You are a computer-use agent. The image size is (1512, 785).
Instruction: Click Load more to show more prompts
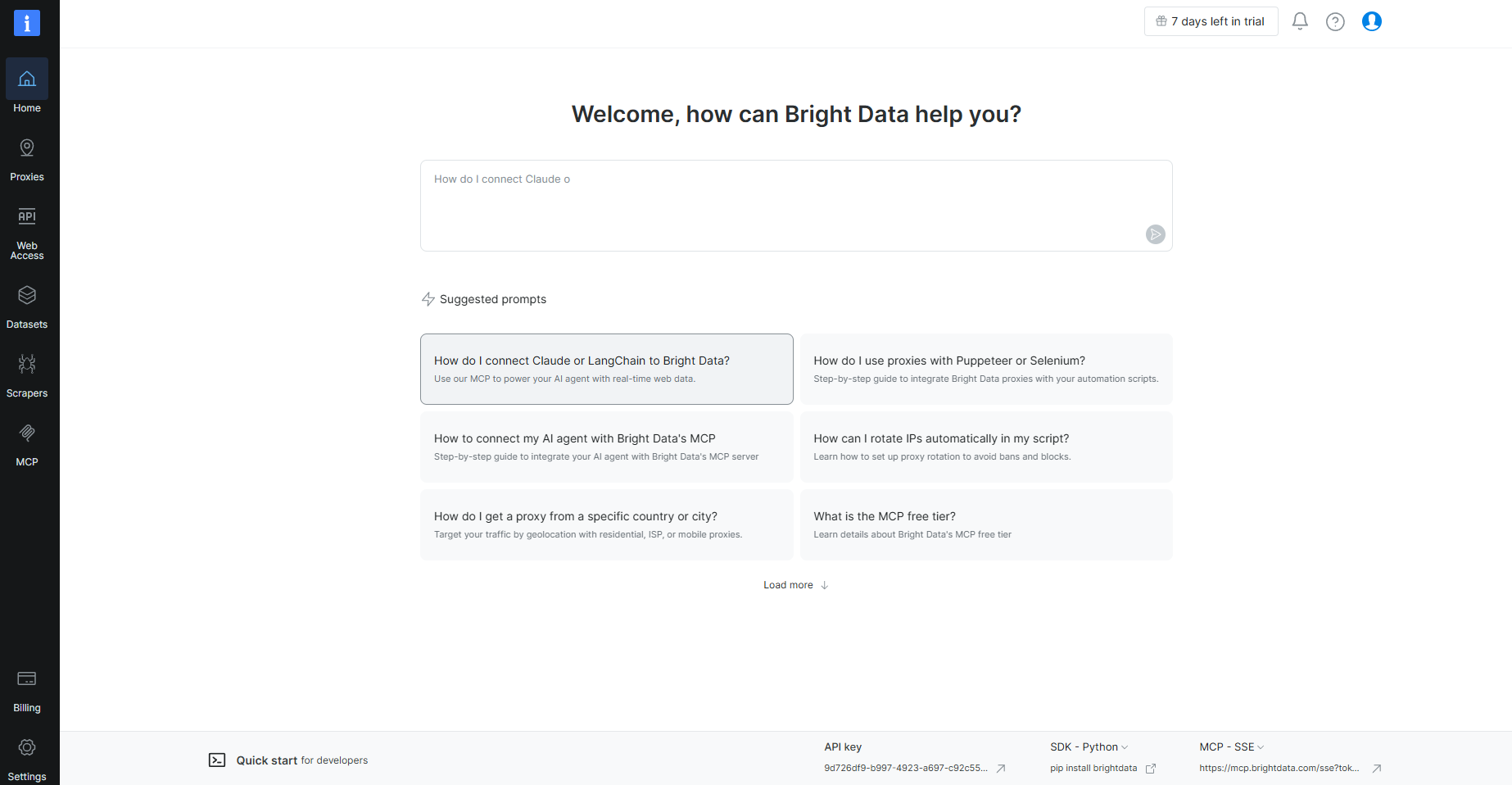coord(795,585)
